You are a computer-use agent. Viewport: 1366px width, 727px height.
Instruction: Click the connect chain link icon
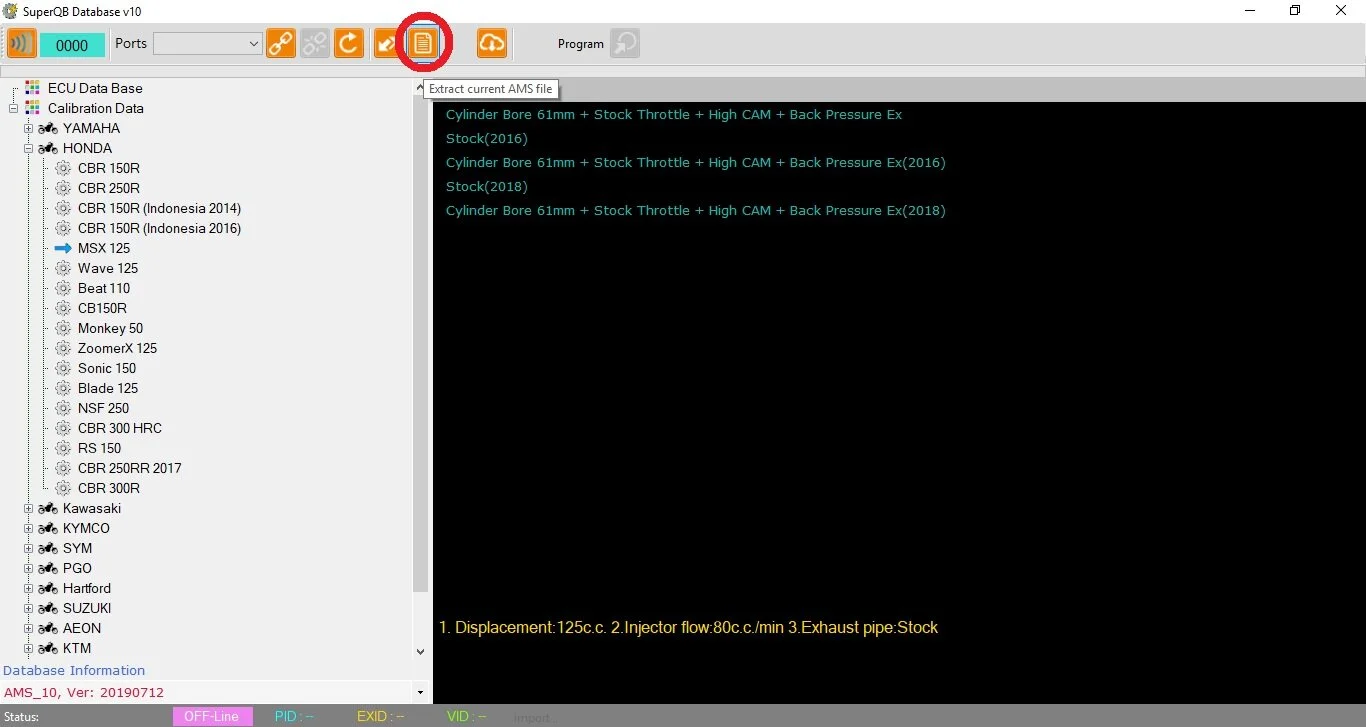pyautogui.click(x=281, y=44)
